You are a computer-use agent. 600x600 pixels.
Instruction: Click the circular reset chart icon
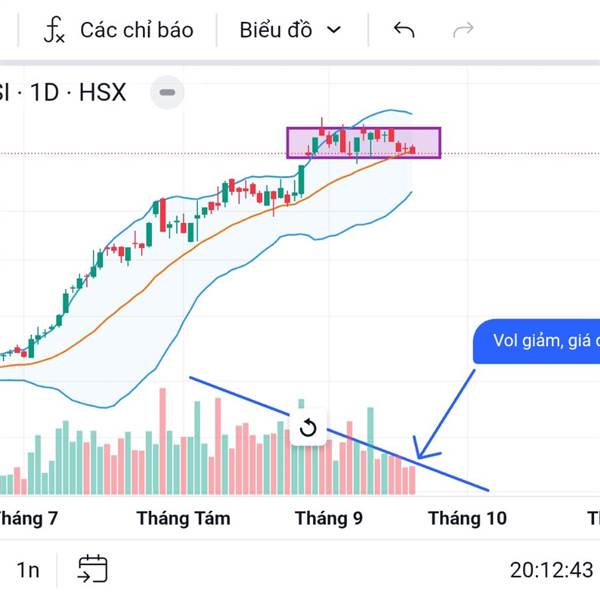tap(308, 428)
